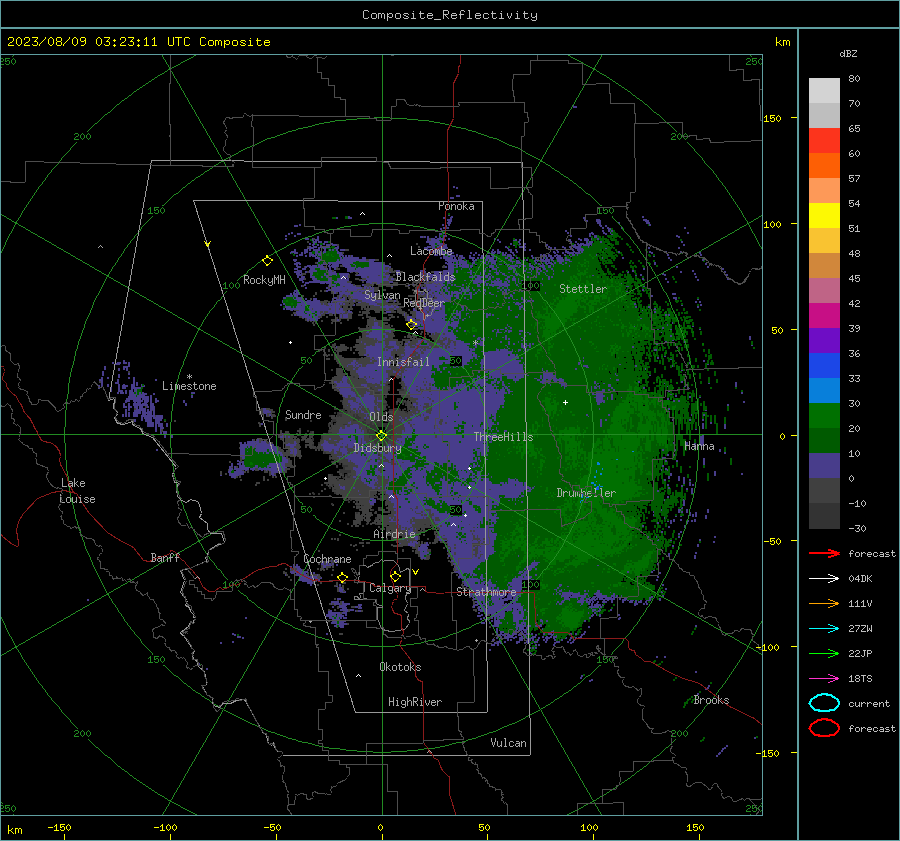
Task: Click the Banff label
Action: pos(165,558)
